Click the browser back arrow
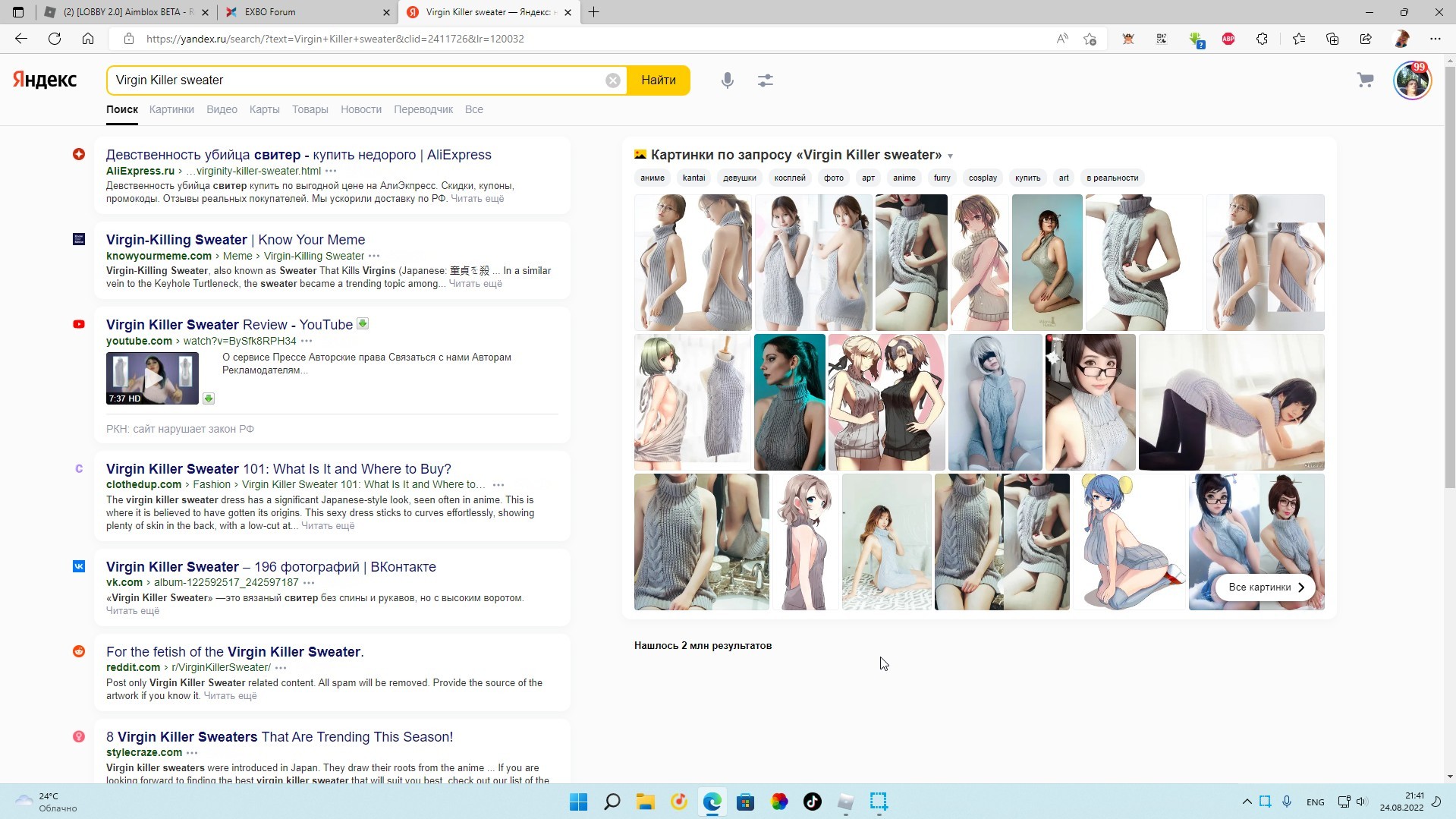This screenshot has height=819, width=1456. 21,39
